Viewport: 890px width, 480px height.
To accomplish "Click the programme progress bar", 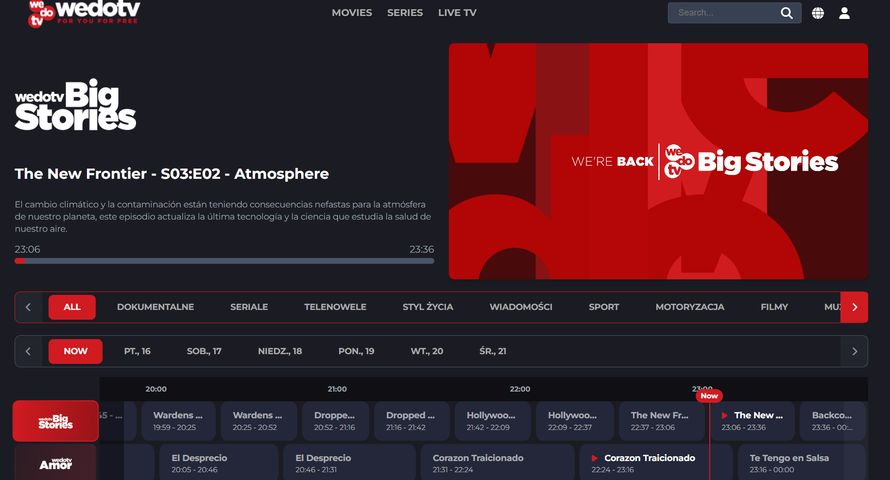I will pos(224,261).
